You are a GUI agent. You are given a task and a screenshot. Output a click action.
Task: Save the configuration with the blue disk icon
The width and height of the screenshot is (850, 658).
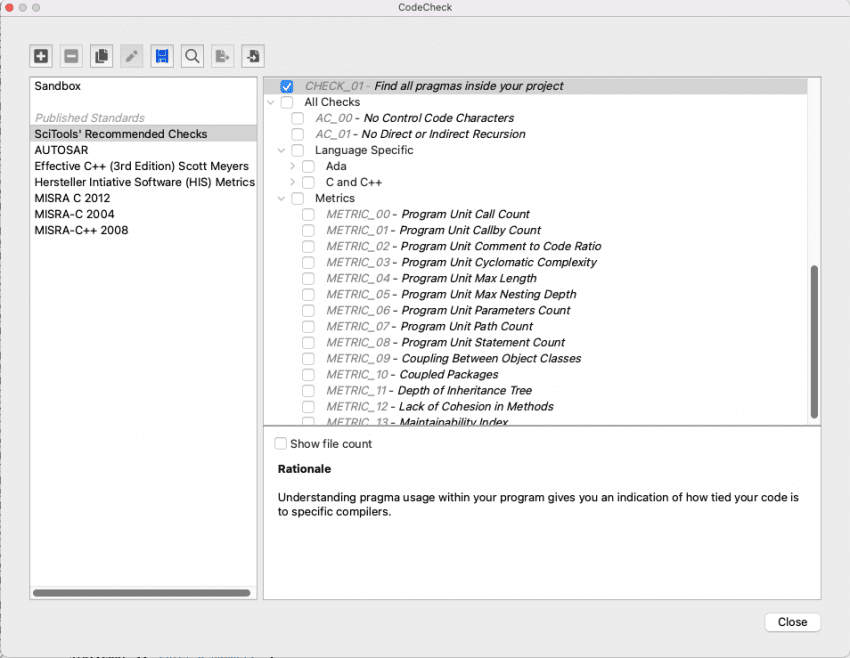click(x=162, y=56)
